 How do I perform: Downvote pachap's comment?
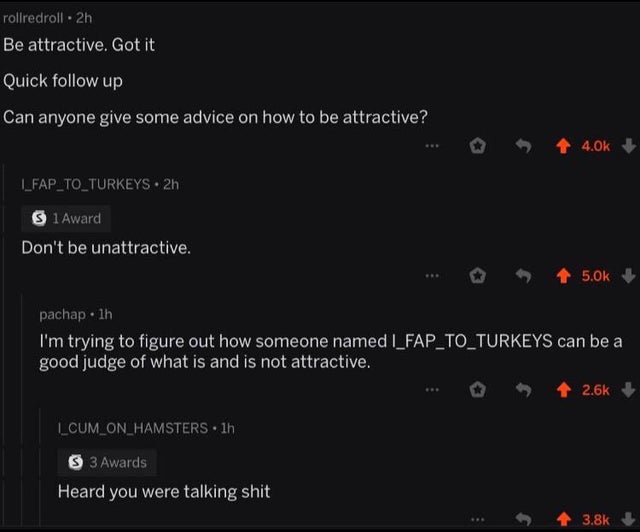pyautogui.click(x=628, y=390)
